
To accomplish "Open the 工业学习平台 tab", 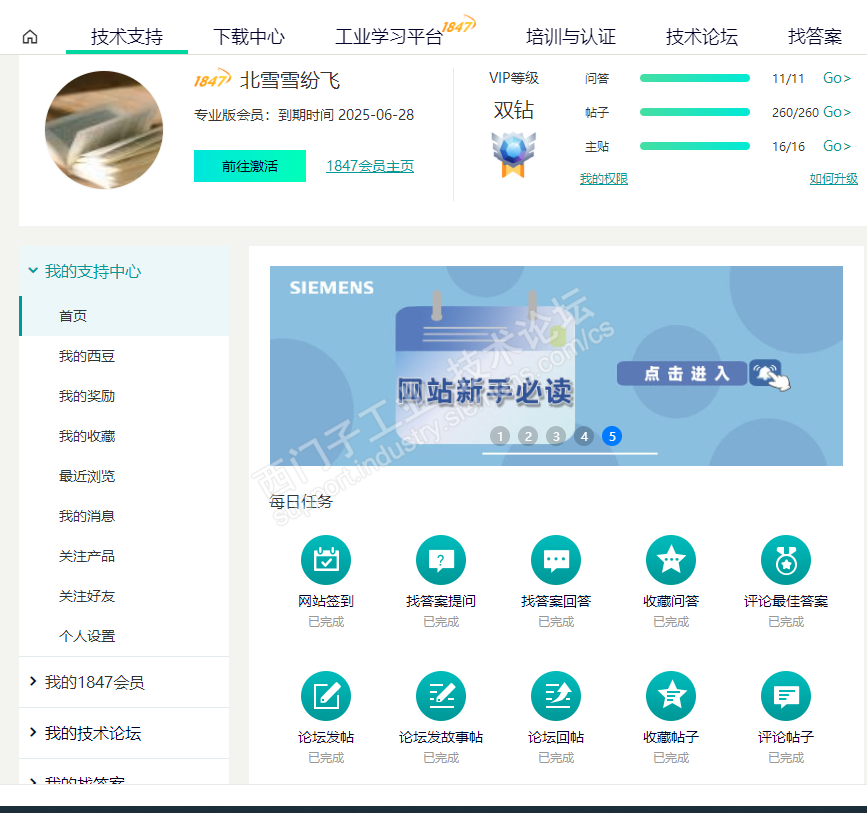I will click(389, 37).
